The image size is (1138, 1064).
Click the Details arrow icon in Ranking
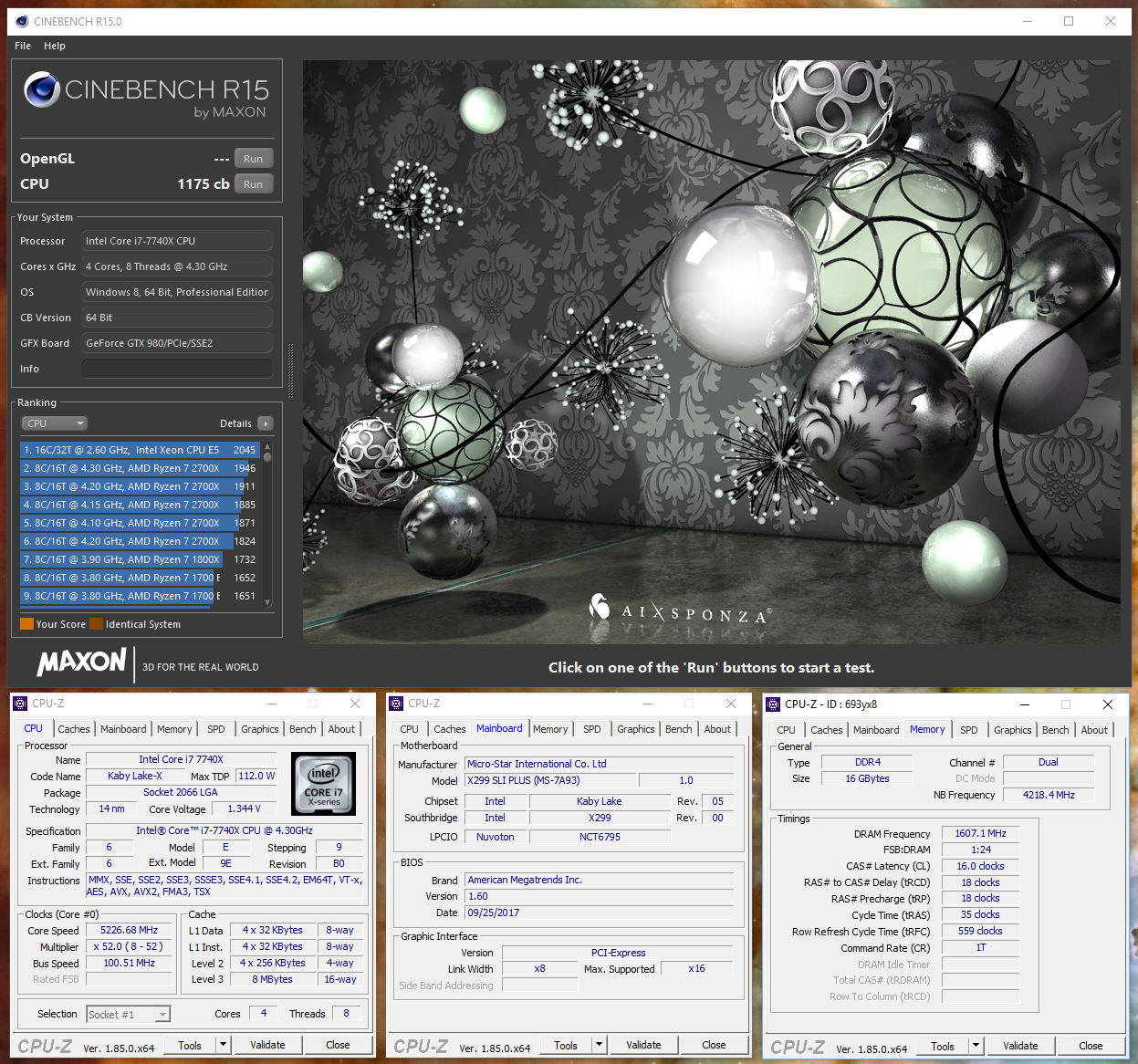266,423
